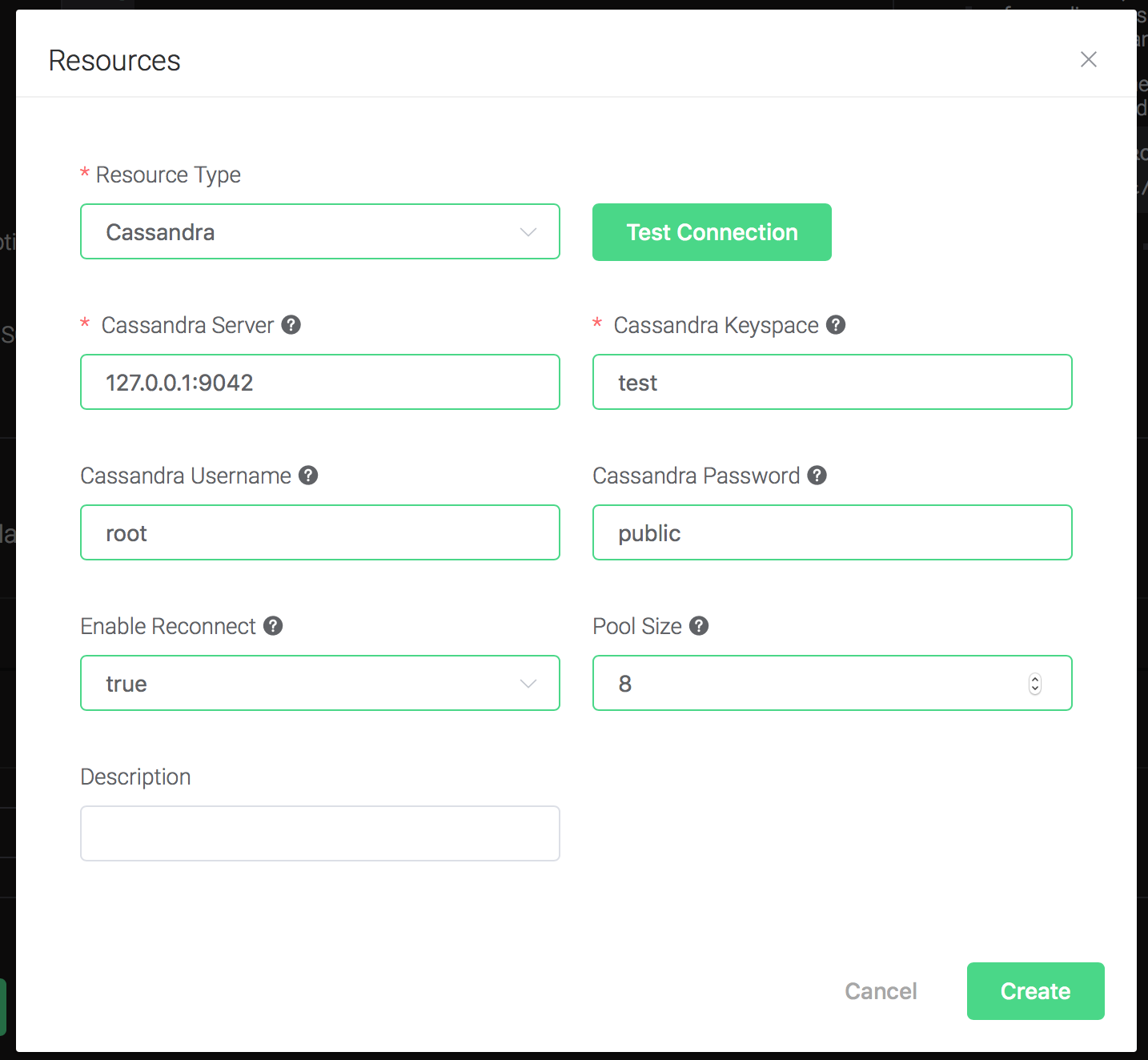Click the Create button
1148x1060 pixels.
[x=1035, y=991]
